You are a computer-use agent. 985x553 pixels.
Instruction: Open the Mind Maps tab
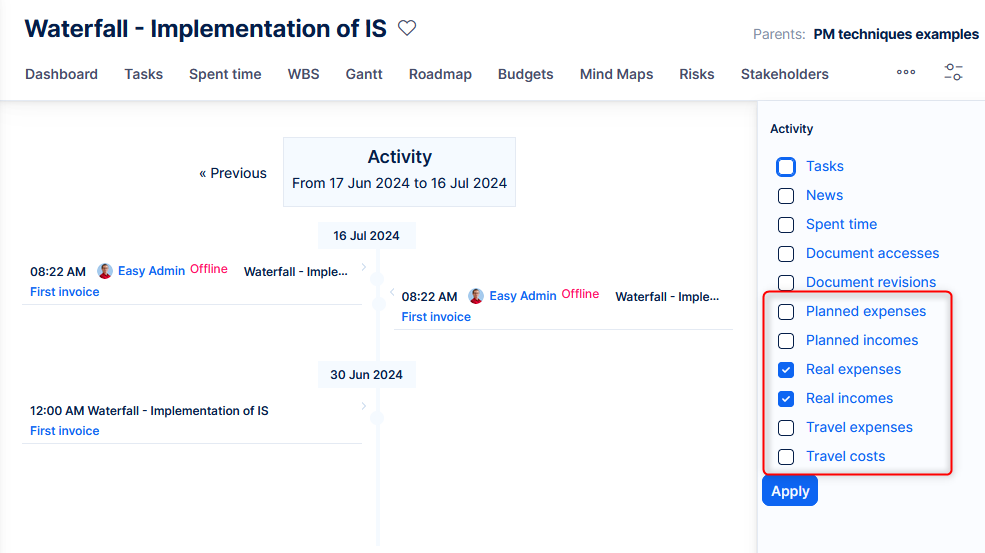click(x=616, y=74)
